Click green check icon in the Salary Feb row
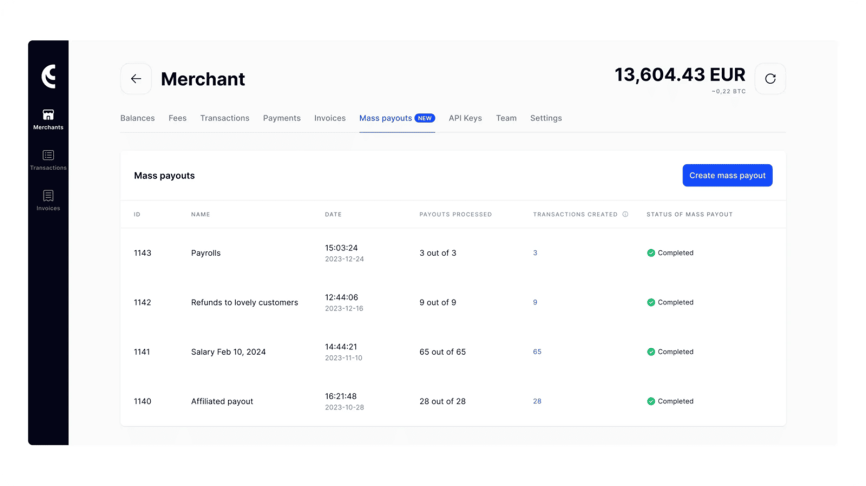 pos(651,352)
